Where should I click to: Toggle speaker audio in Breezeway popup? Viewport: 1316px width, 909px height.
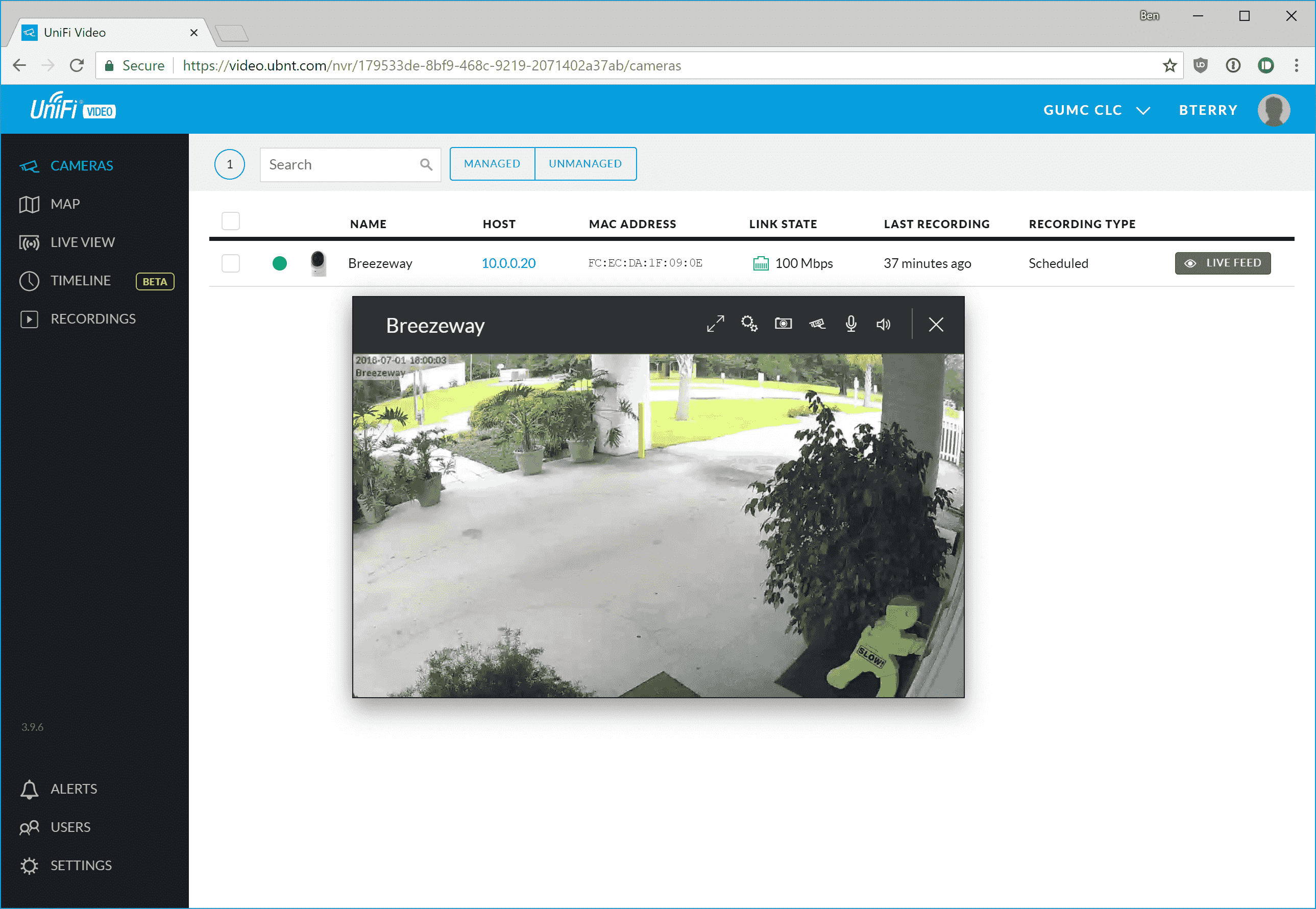point(884,325)
